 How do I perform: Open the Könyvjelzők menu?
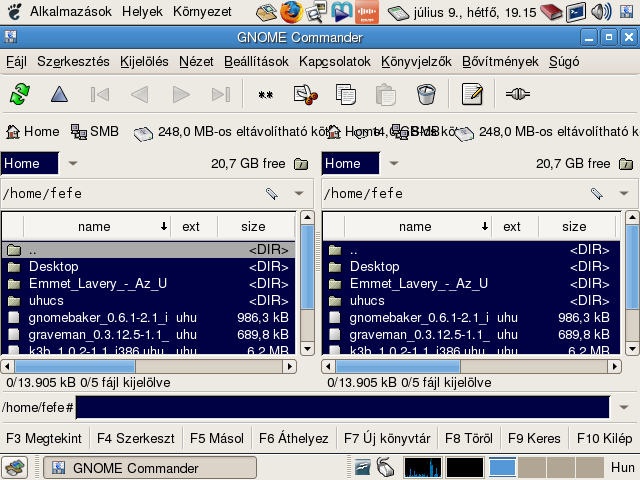coord(416,62)
